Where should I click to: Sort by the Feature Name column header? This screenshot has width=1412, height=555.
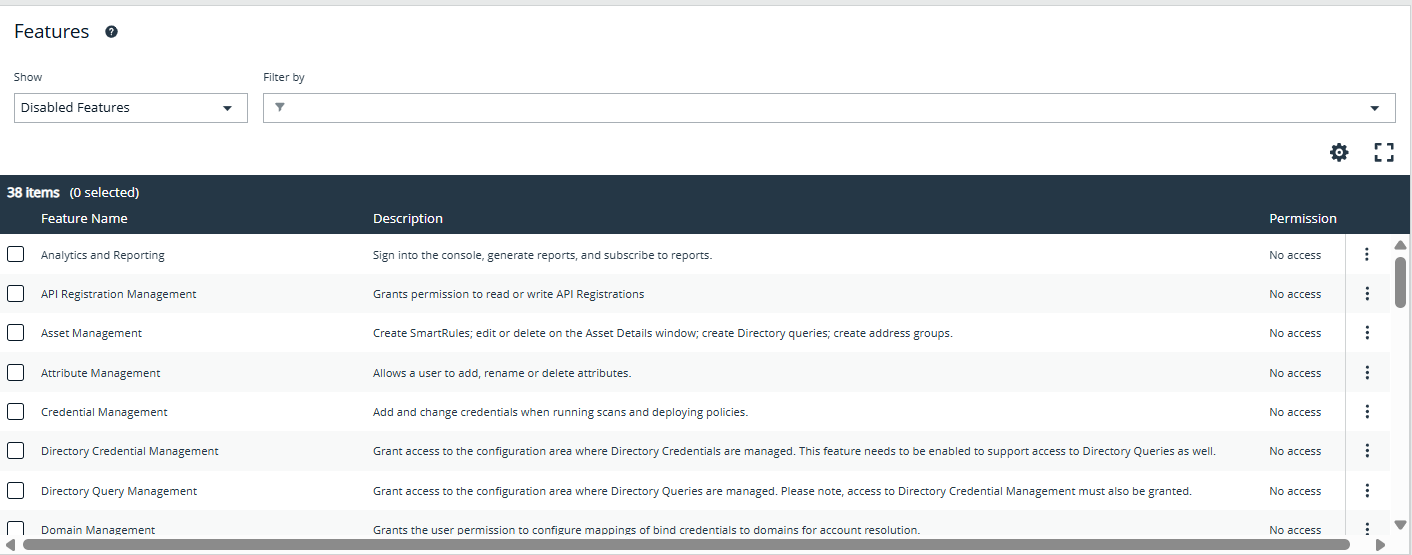click(x=84, y=218)
